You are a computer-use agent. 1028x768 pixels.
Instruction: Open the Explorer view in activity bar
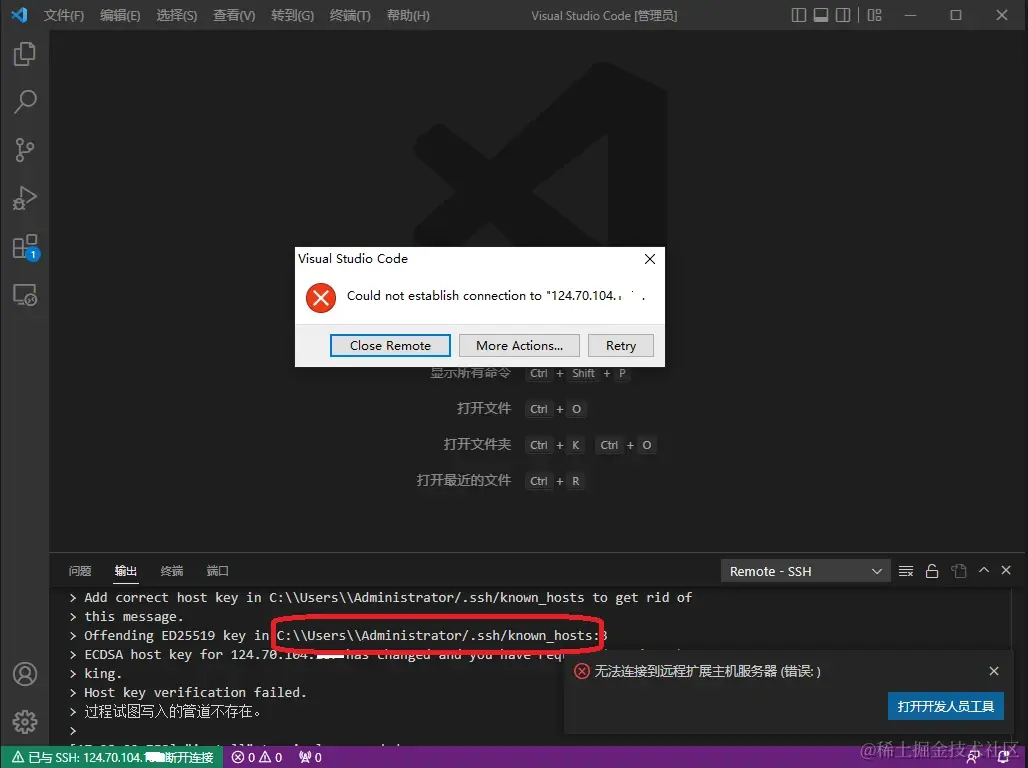pos(24,54)
